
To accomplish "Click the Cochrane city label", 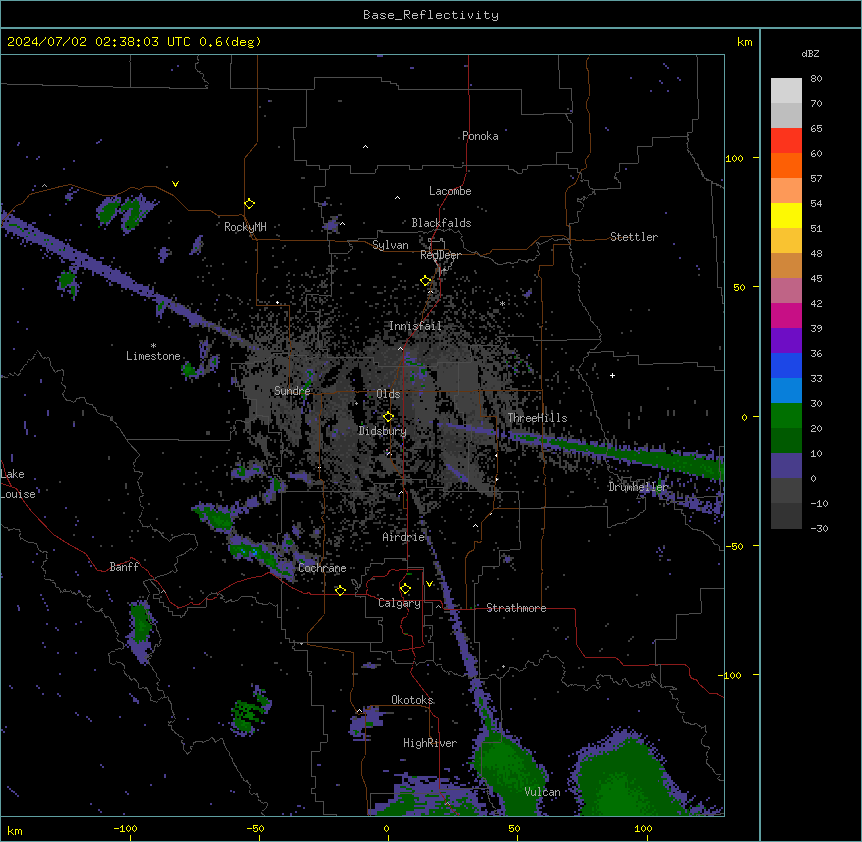I will pyautogui.click(x=322, y=568).
